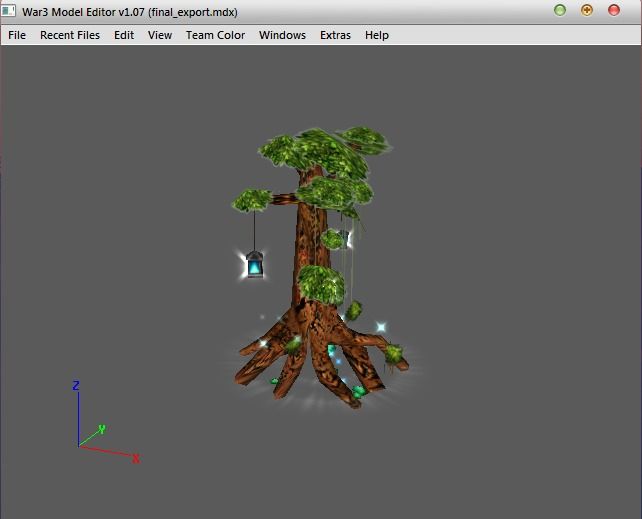The height and width of the screenshot is (519, 642).
Task: Open the Windows menu
Action: tap(282, 35)
